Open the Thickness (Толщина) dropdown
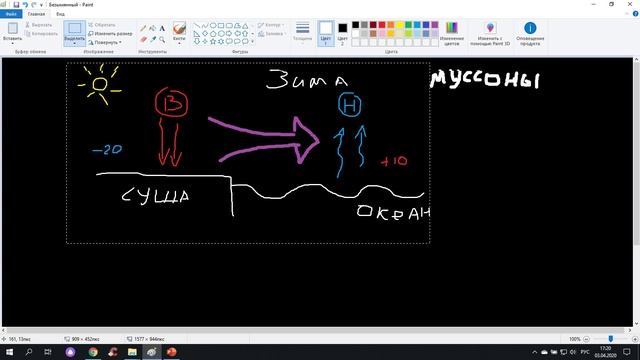Screen dimensions: 640x360 pos(302,32)
